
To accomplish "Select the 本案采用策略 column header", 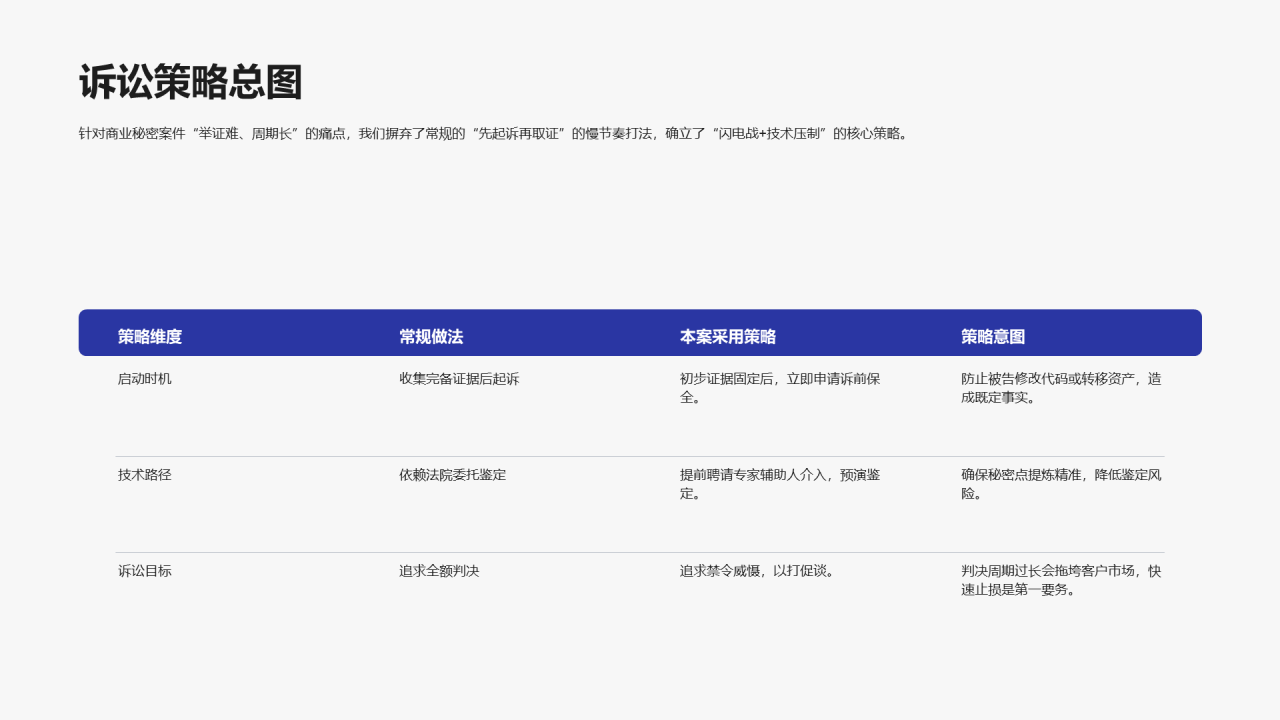I will (x=729, y=337).
